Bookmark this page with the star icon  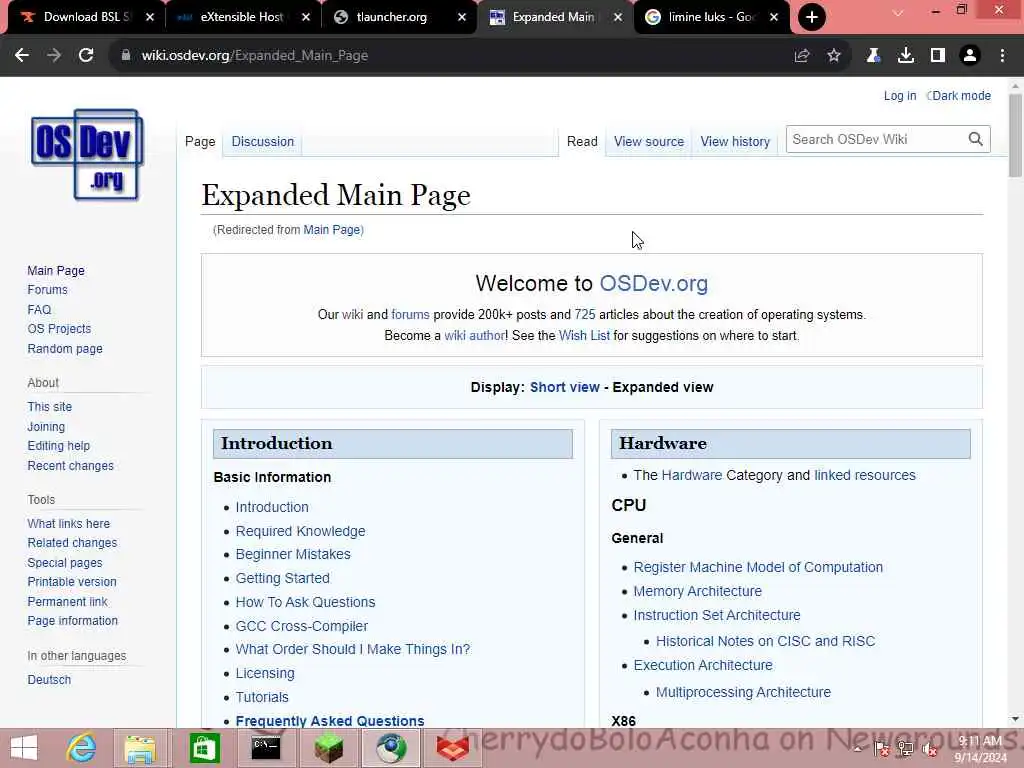(834, 56)
